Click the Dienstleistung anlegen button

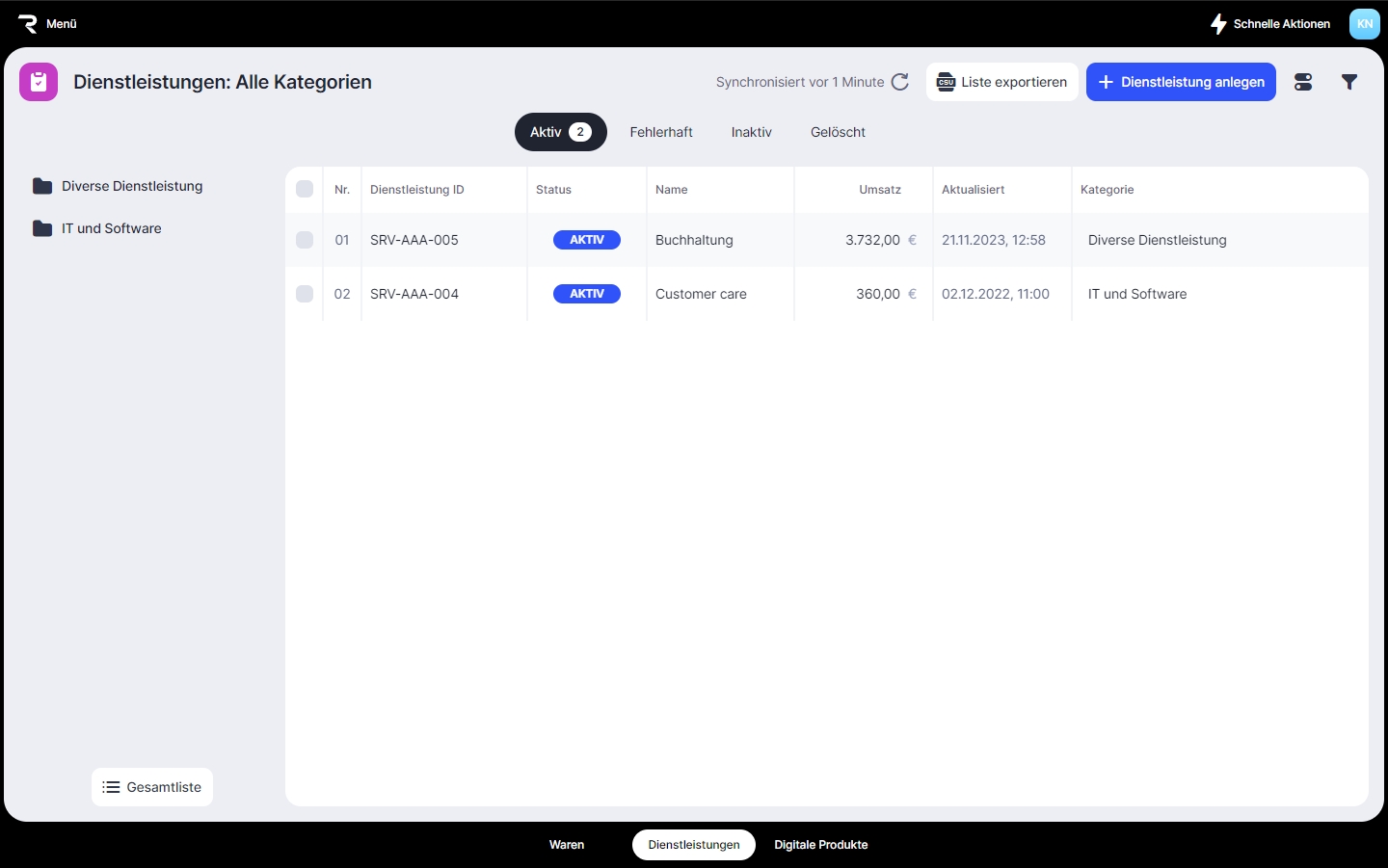pyautogui.click(x=1181, y=82)
